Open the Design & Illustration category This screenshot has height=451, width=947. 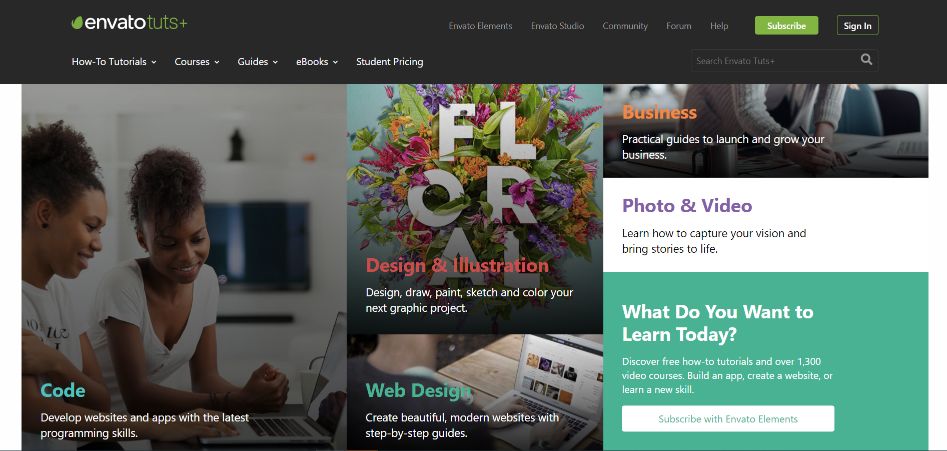click(x=475, y=209)
